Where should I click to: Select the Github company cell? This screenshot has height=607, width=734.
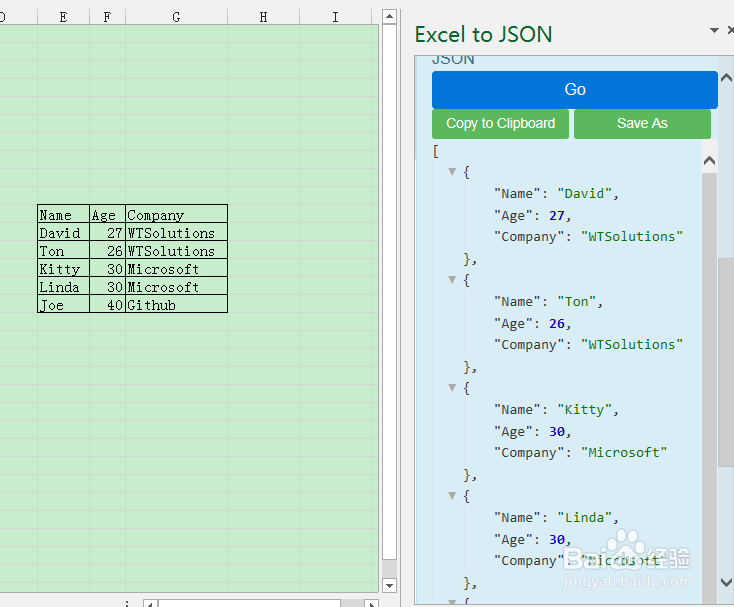pyautogui.click(x=176, y=304)
